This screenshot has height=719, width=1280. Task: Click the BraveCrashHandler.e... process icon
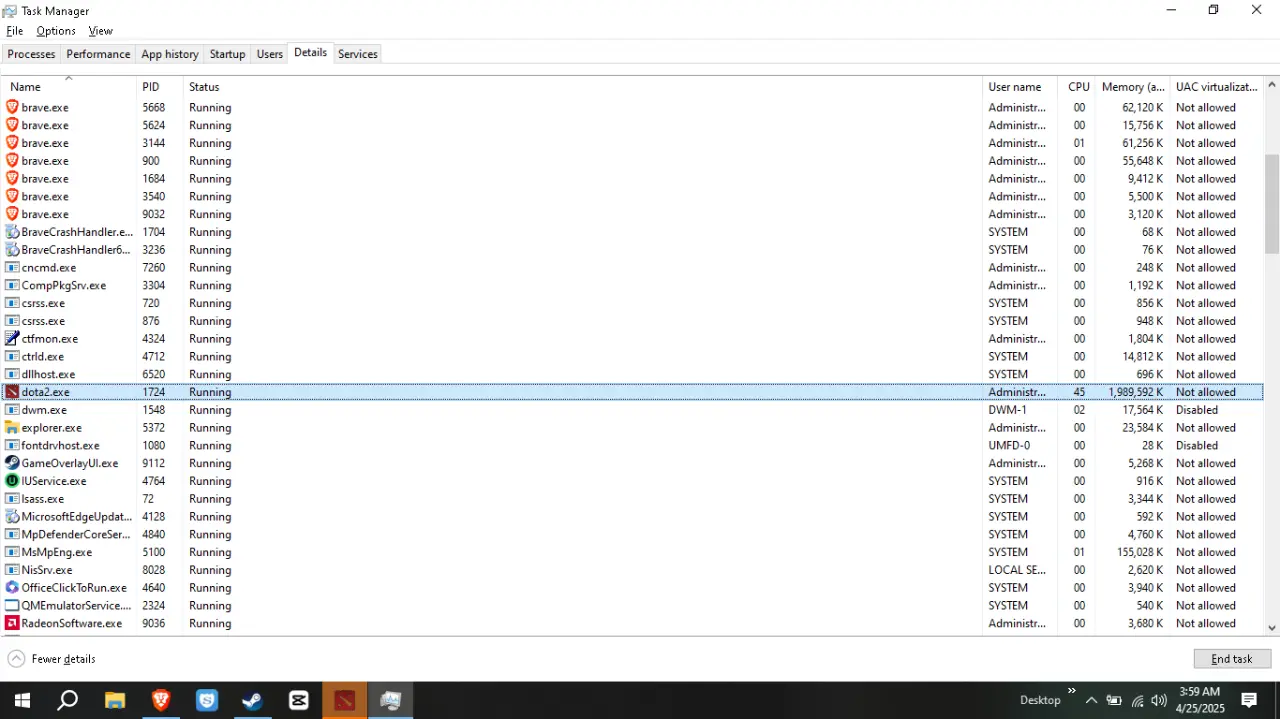click(x=12, y=232)
